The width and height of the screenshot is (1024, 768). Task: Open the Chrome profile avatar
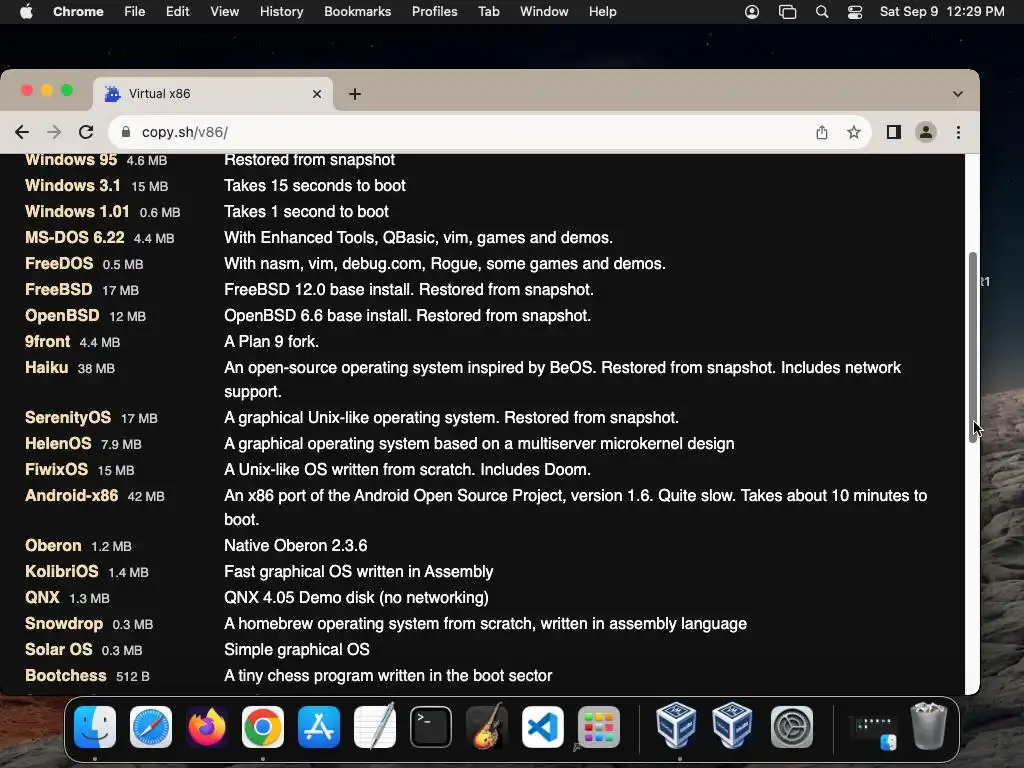(x=925, y=132)
